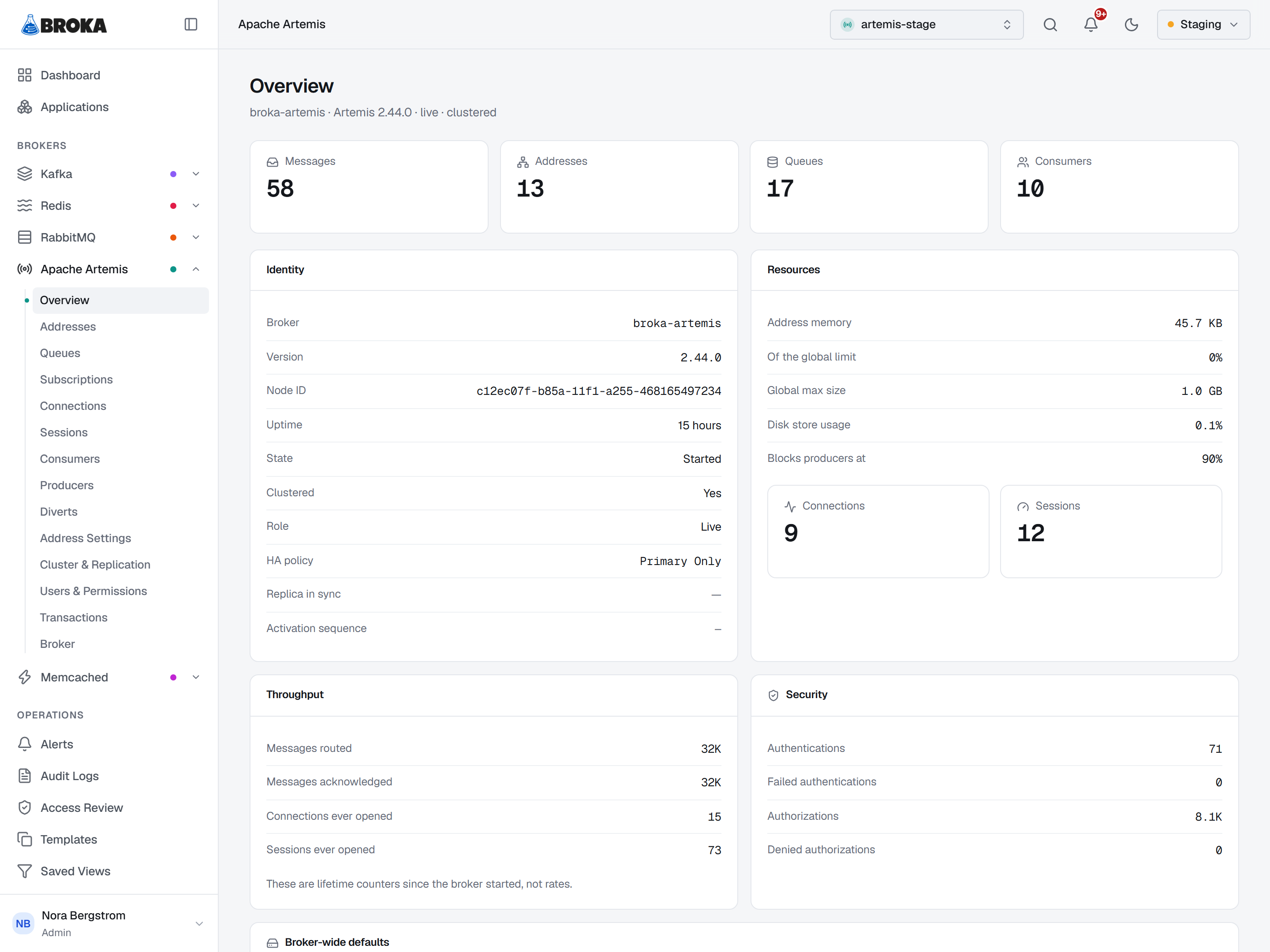
Task: Click the Messages stat card
Action: click(x=369, y=187)
